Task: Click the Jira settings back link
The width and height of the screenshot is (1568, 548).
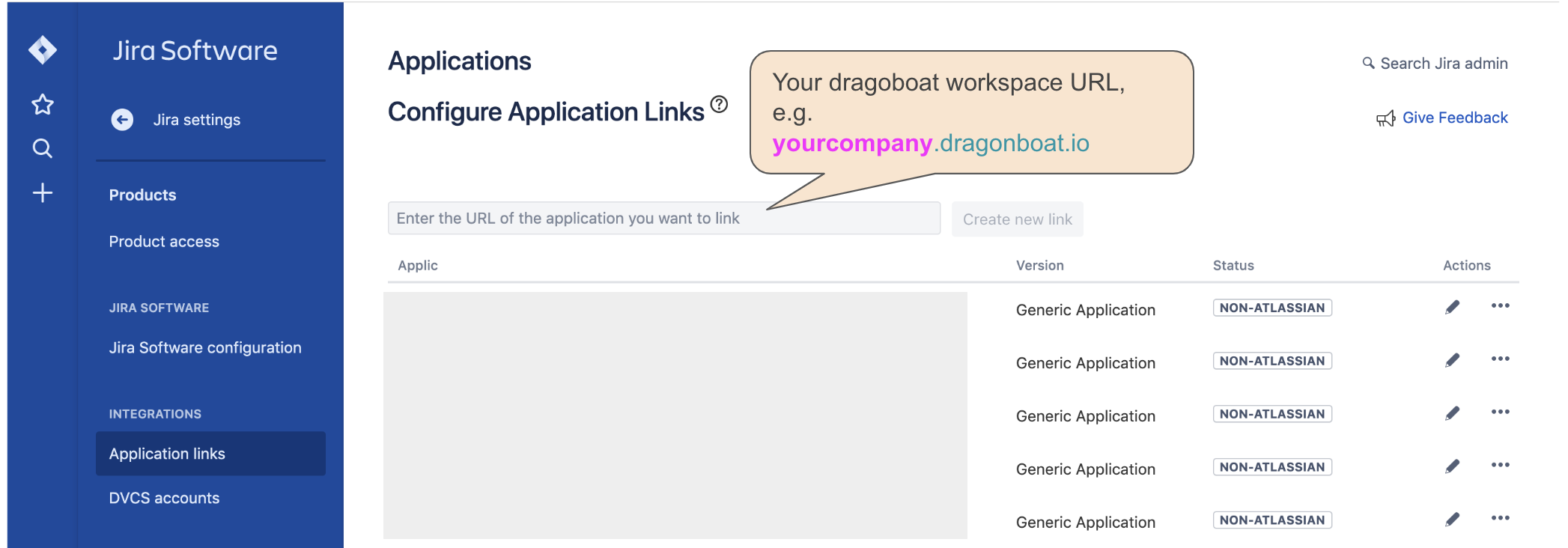Action: coord(197,120)
